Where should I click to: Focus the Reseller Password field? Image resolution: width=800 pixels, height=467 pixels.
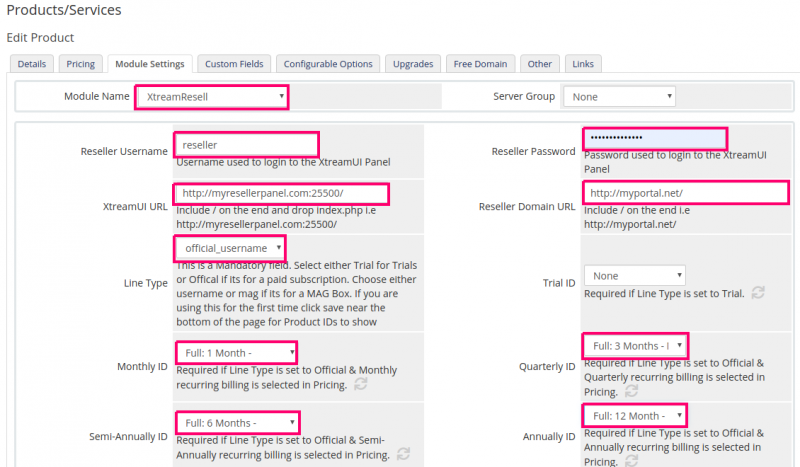tap(654, 138)
